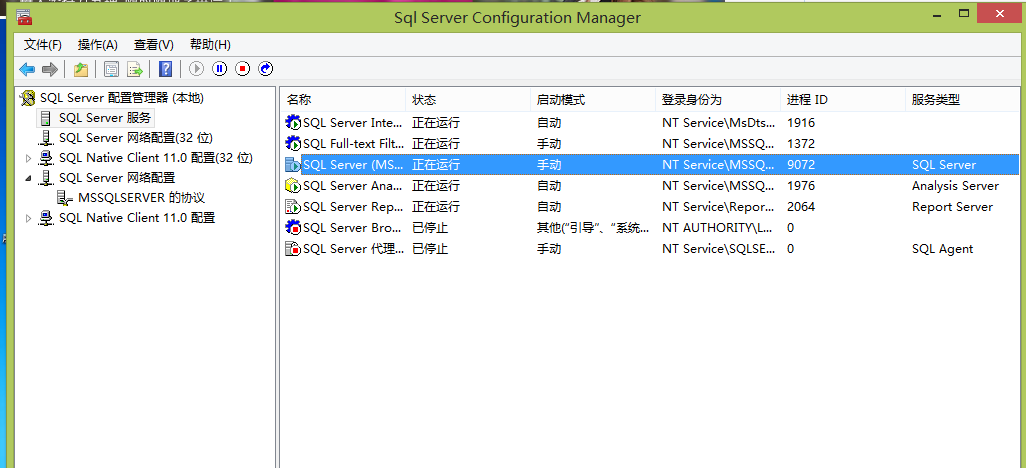Click the Properties toolbar icon

tap(112, 69)
